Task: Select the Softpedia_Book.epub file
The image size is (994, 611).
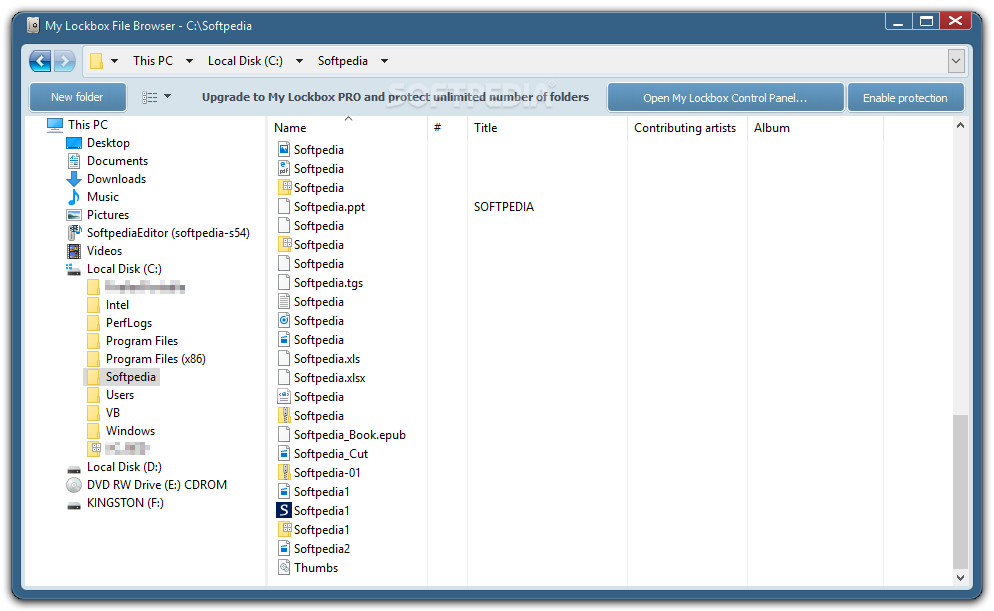Action: tap(349, 435)
